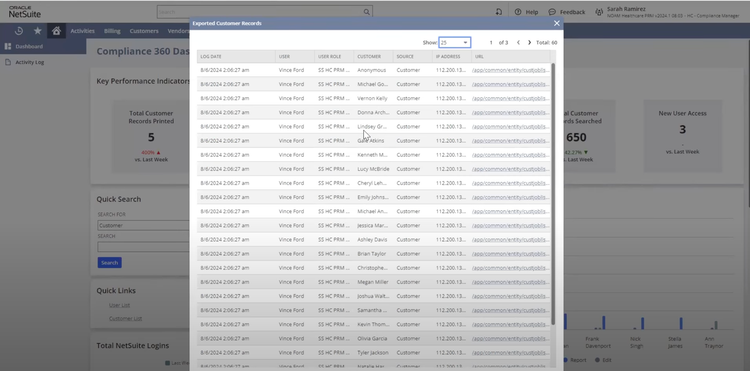
Task: Open the Search For Customer dropdown
Action: [x=143, y=225]
